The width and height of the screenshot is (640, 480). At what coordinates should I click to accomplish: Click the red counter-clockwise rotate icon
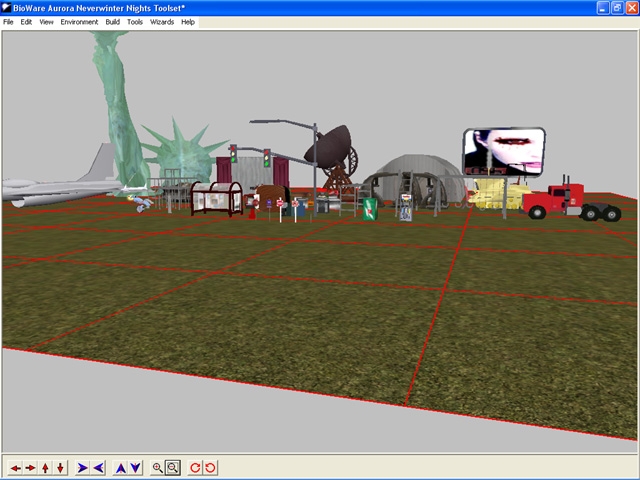[x=211, y=467]
